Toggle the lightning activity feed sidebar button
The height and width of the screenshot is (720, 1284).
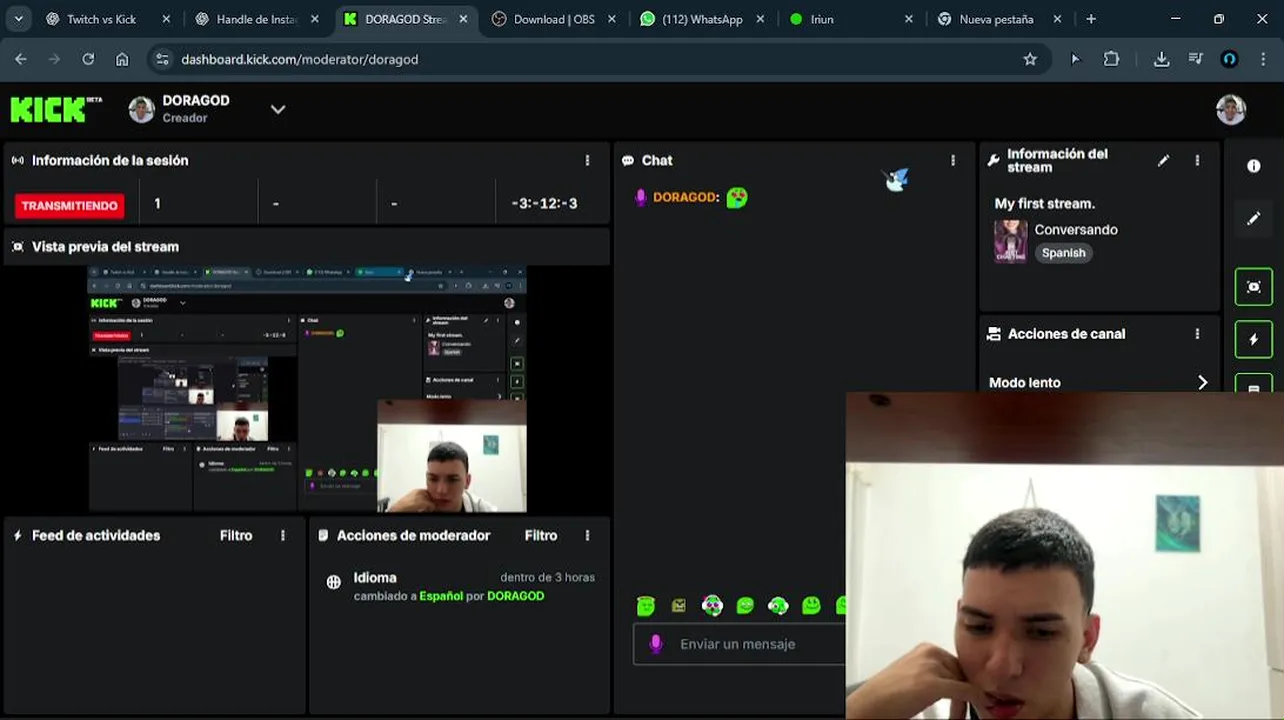[1254, 339]
